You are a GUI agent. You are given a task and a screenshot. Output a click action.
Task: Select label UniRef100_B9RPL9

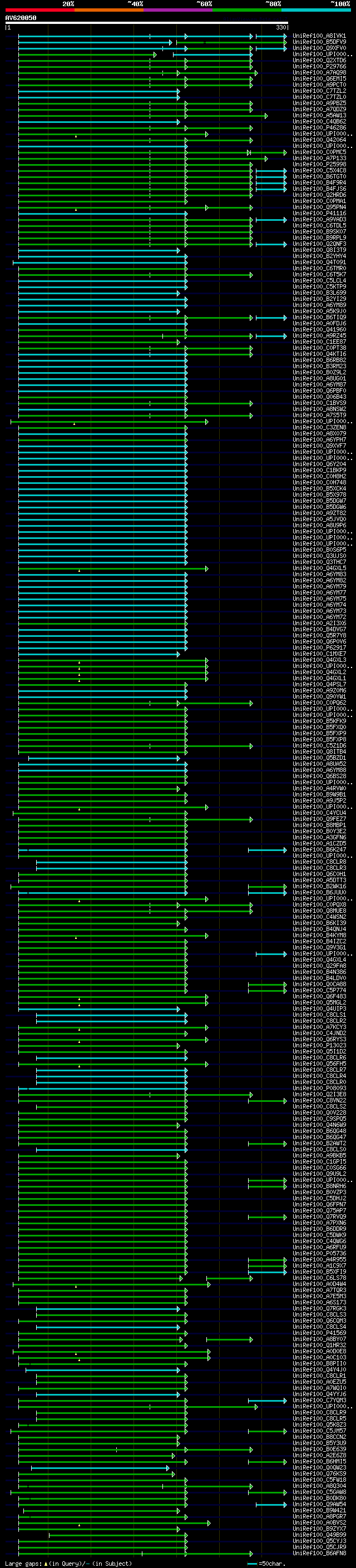point(319,238)
